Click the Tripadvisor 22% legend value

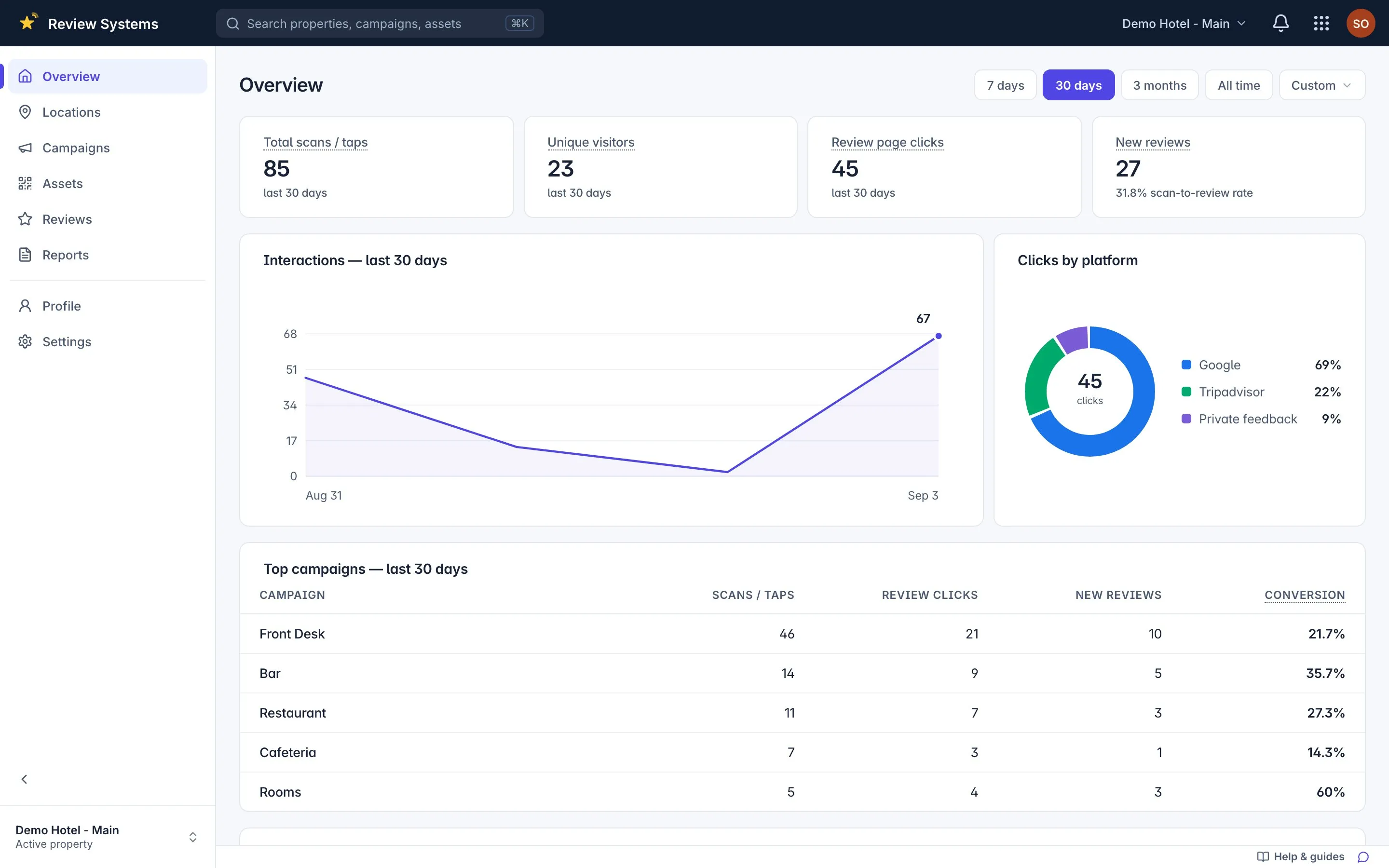coord(1327,392)
